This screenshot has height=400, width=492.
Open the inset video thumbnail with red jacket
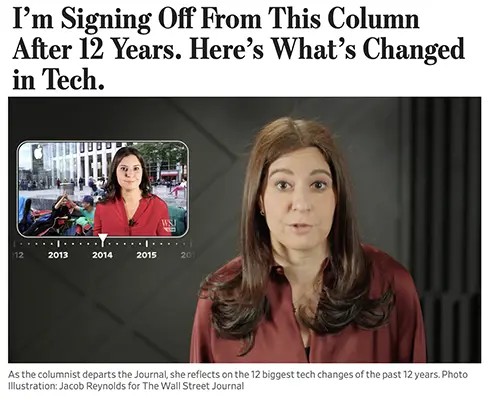pos(103,189)
